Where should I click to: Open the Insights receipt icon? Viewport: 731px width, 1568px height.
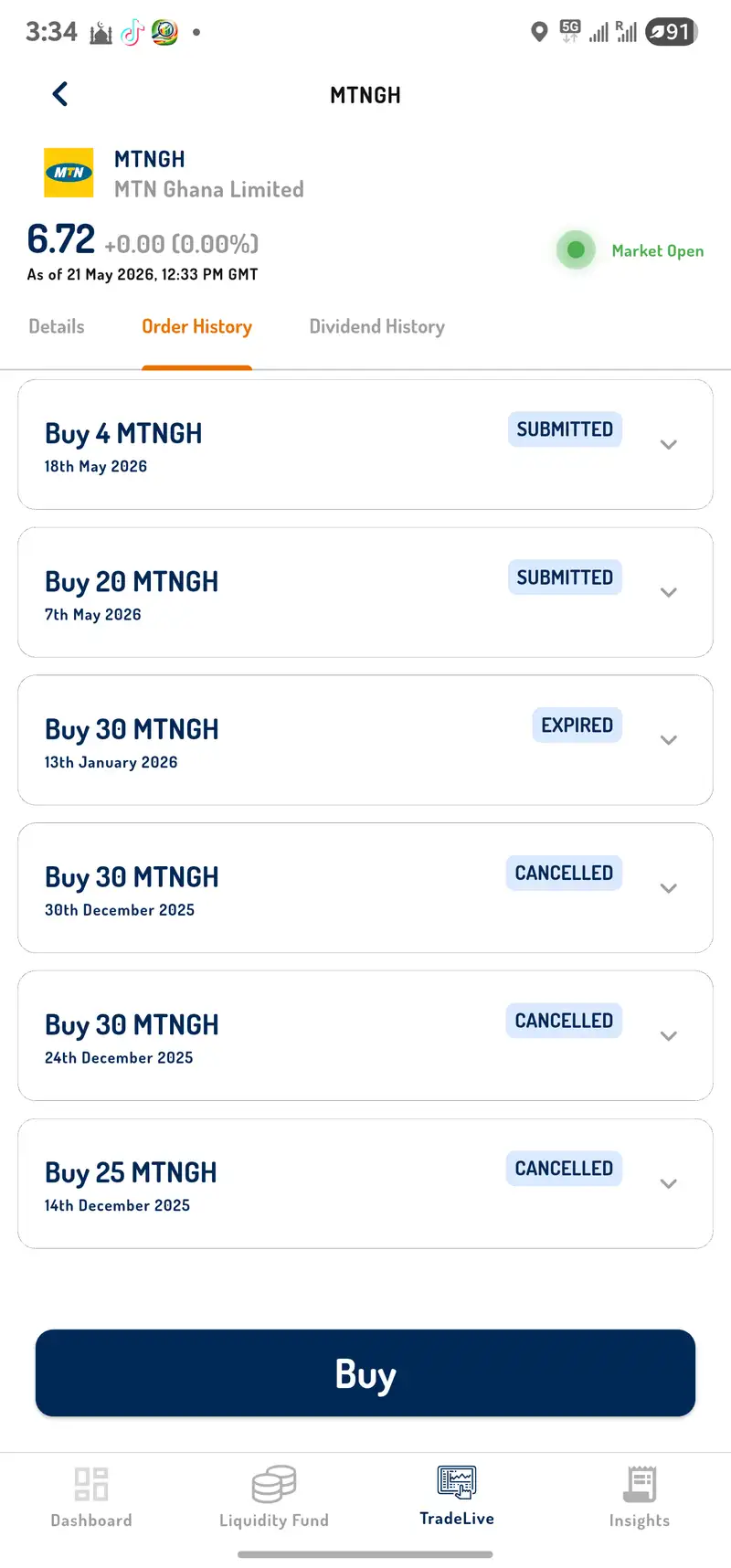pyautogui.click(x=640, y=1484)
